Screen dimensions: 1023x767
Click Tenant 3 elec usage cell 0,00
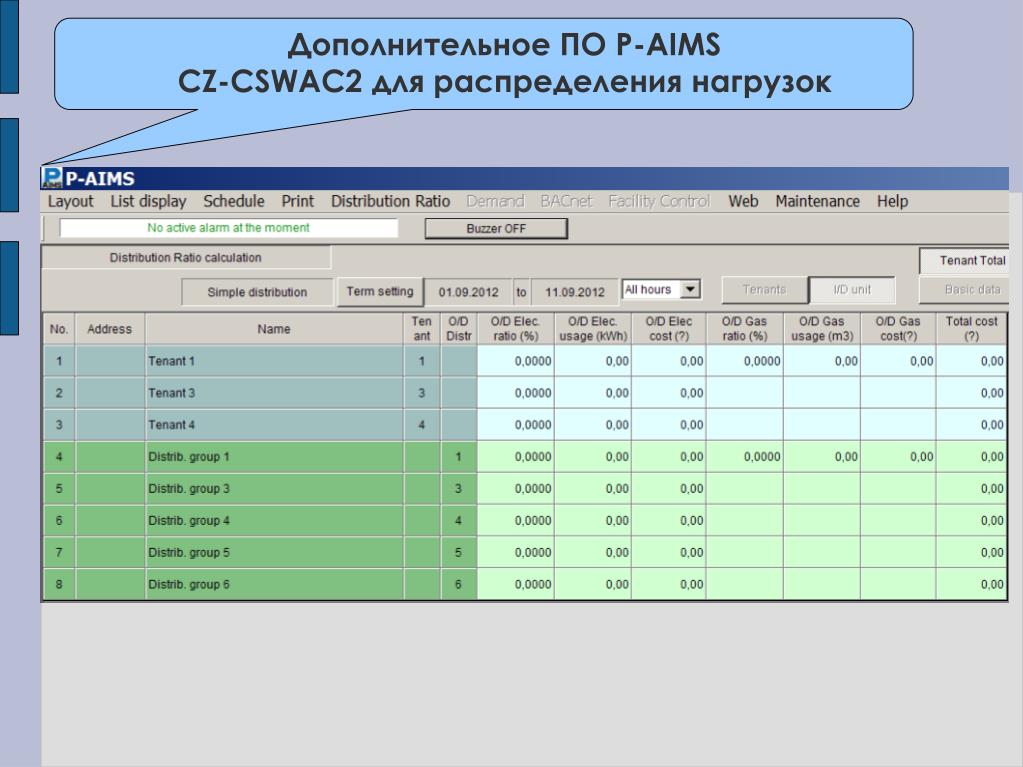592,393
